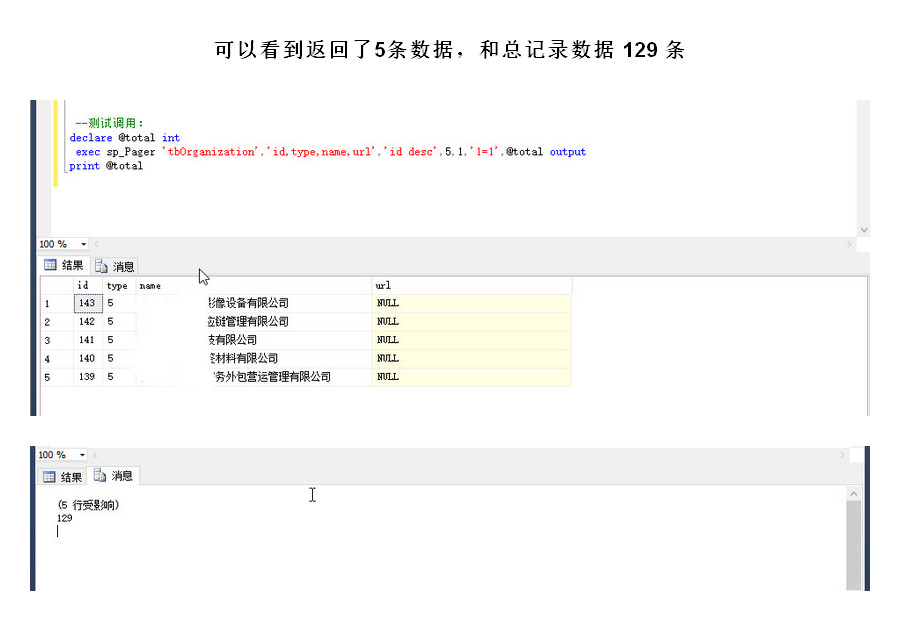
Task: Open the upper 100% zoom level dropdown
Action: click(60, 243)
